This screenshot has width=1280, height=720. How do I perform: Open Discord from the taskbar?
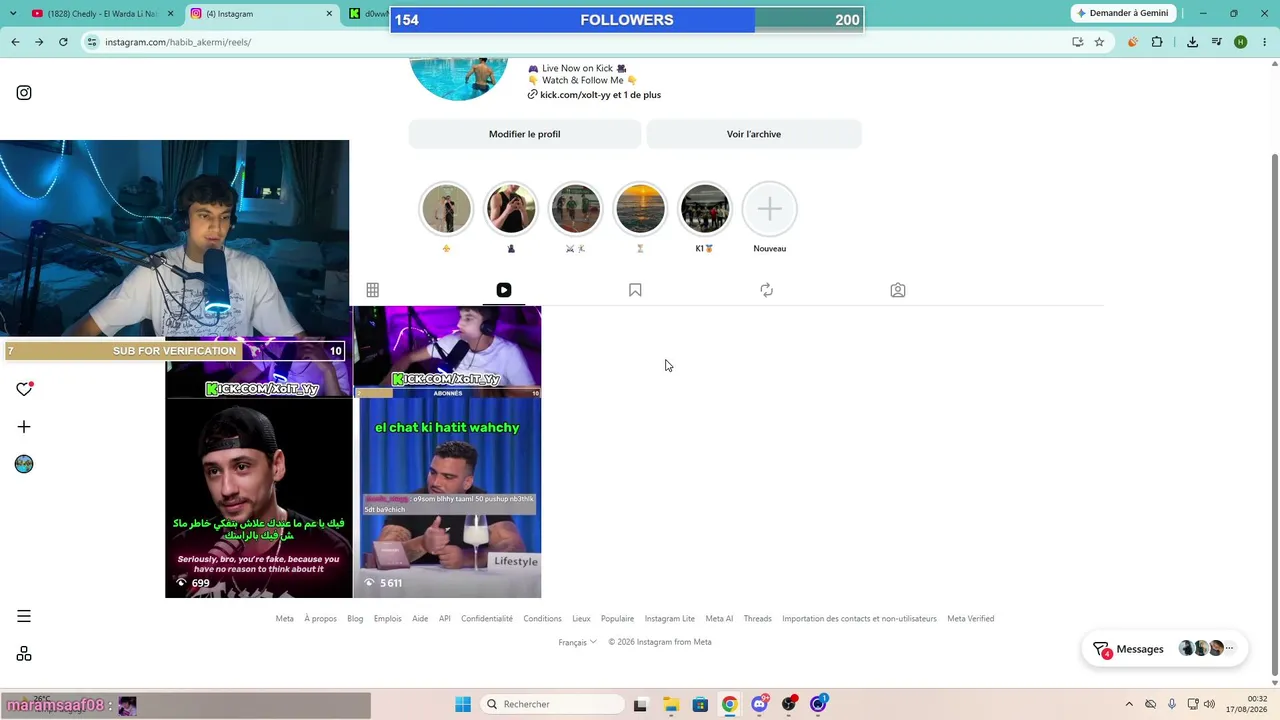click(760, 704)
